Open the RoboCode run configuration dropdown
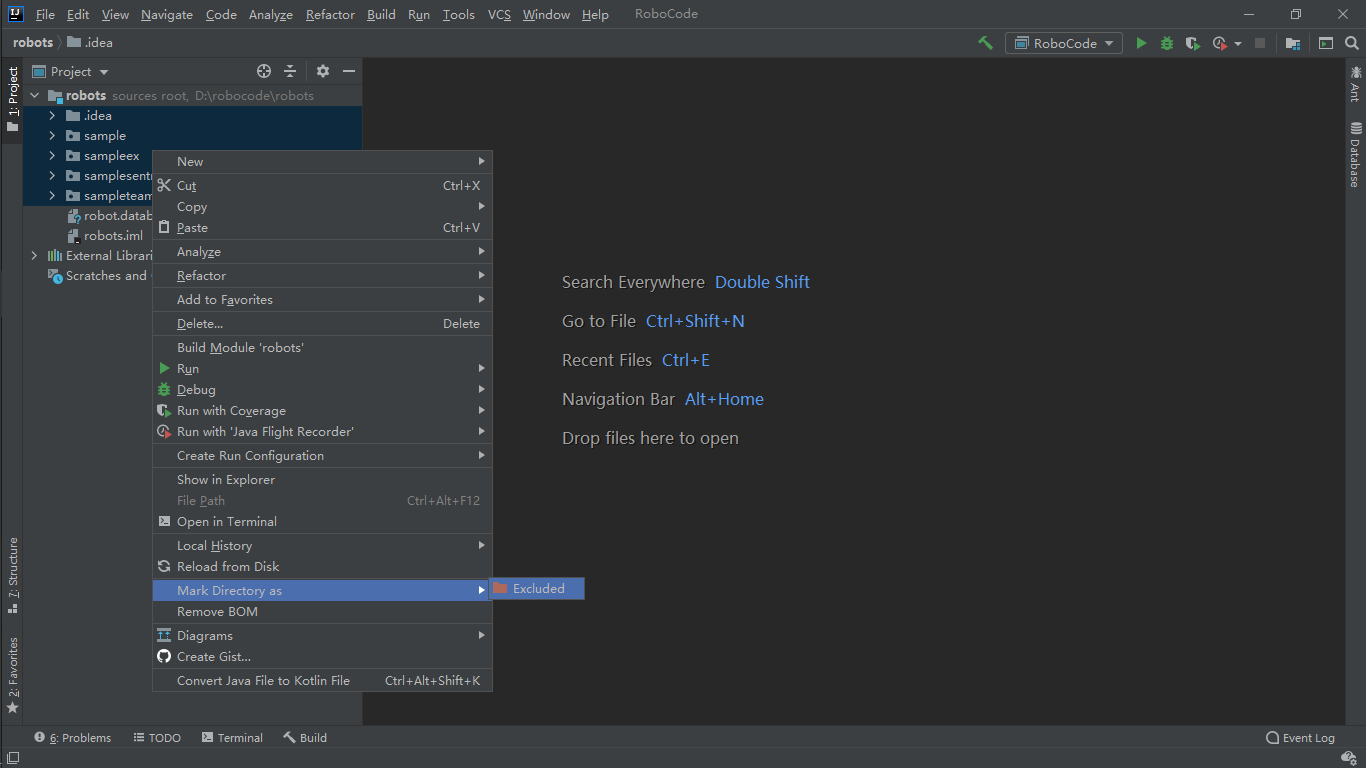This screenshot has width=1366, height=768. (x=1064, y=43)
